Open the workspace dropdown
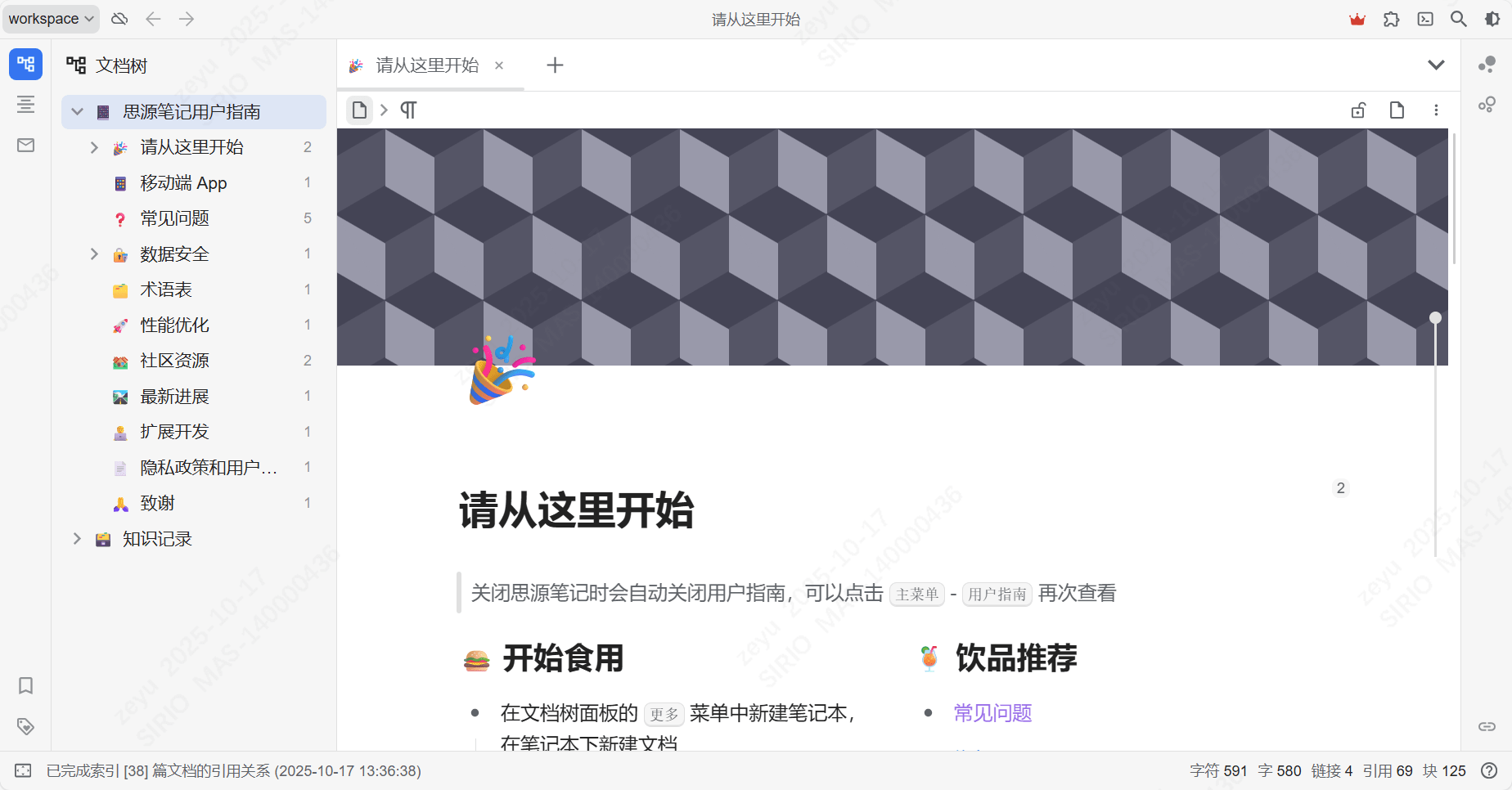This screenshot has width=1512, height=790. point(49,18)
